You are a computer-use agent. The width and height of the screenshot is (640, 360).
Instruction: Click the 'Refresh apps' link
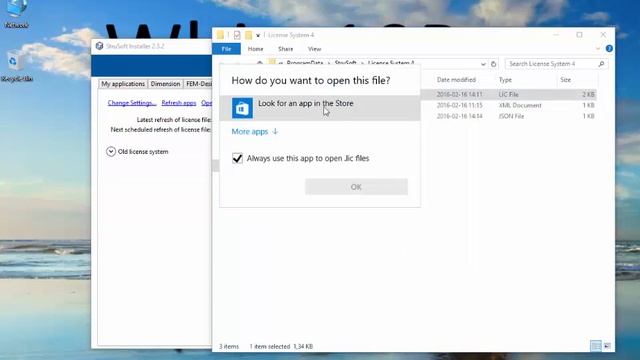[x=179, y=103]
